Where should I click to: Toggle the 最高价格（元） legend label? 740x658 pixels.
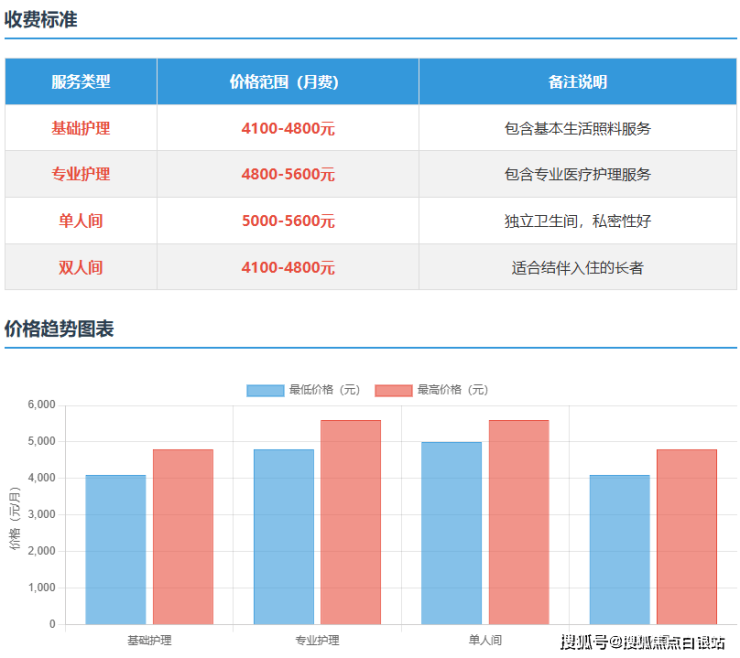click(x=452, y=390)
